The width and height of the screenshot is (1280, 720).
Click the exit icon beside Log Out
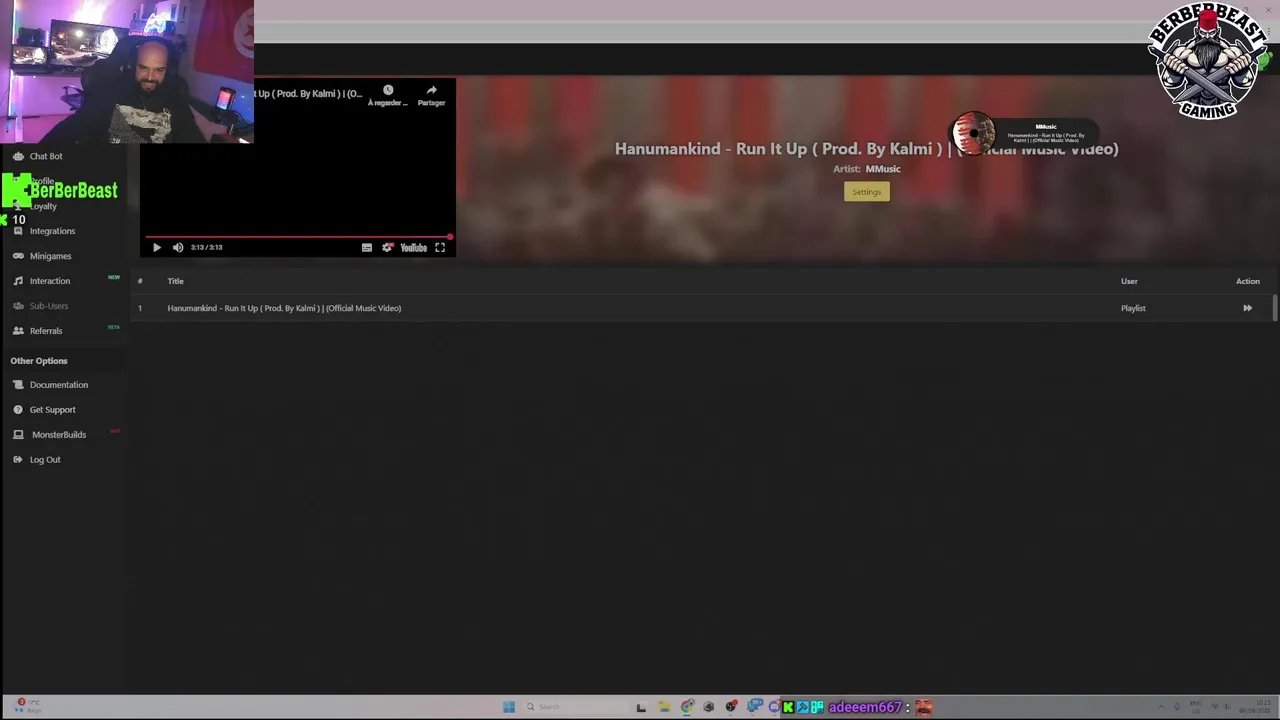(x=18, y=460)
